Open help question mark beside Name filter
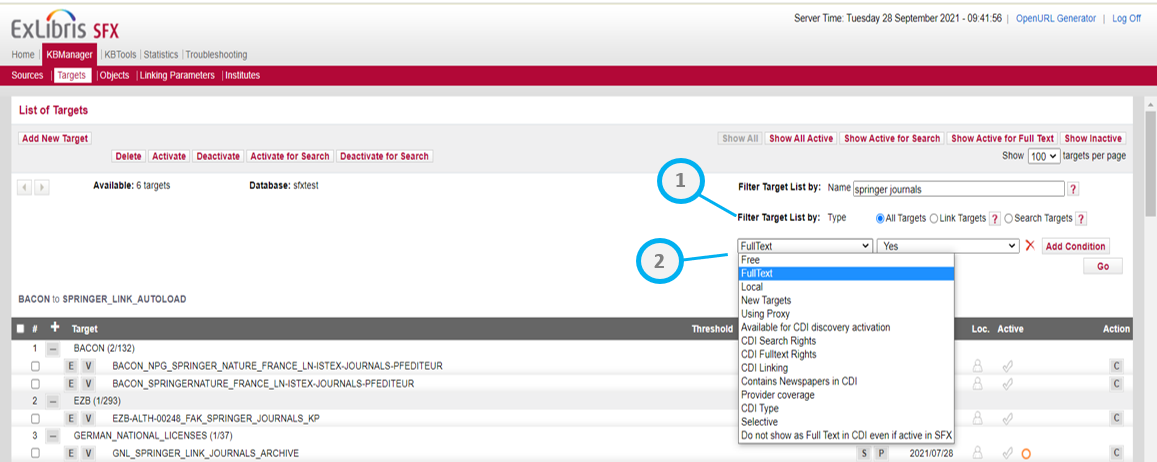 [x=1073, y=189]
